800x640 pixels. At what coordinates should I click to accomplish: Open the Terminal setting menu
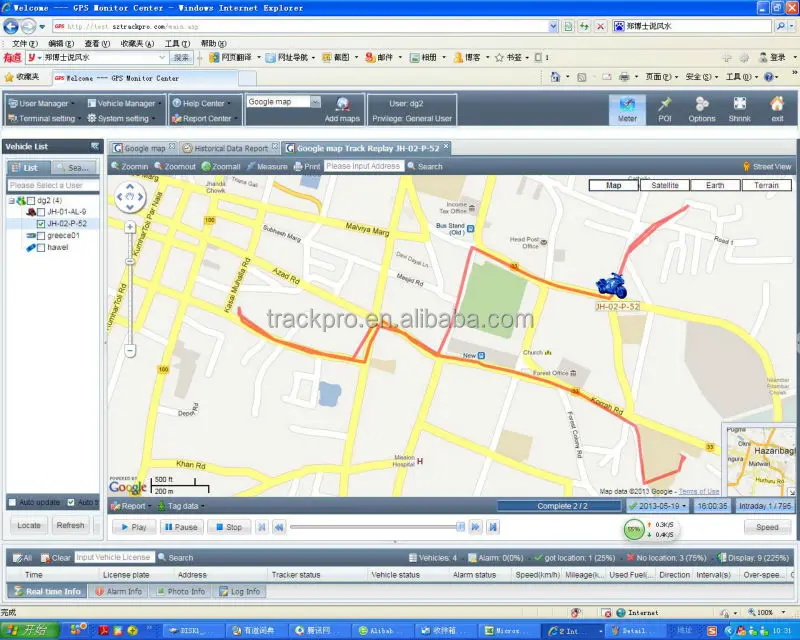pos(44,118)
